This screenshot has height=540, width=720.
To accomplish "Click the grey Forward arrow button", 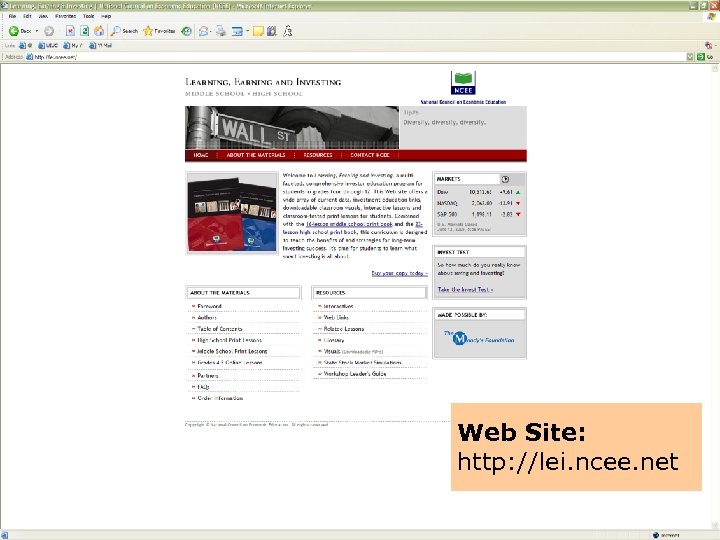I will pyautogui.click(x=49, y=31).
